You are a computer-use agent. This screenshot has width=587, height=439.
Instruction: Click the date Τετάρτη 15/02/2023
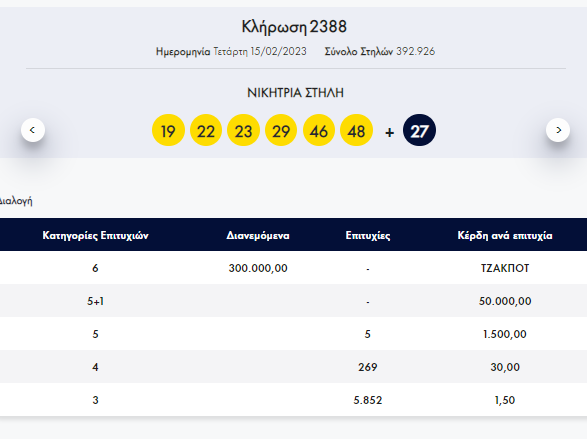tap(260, 51)
